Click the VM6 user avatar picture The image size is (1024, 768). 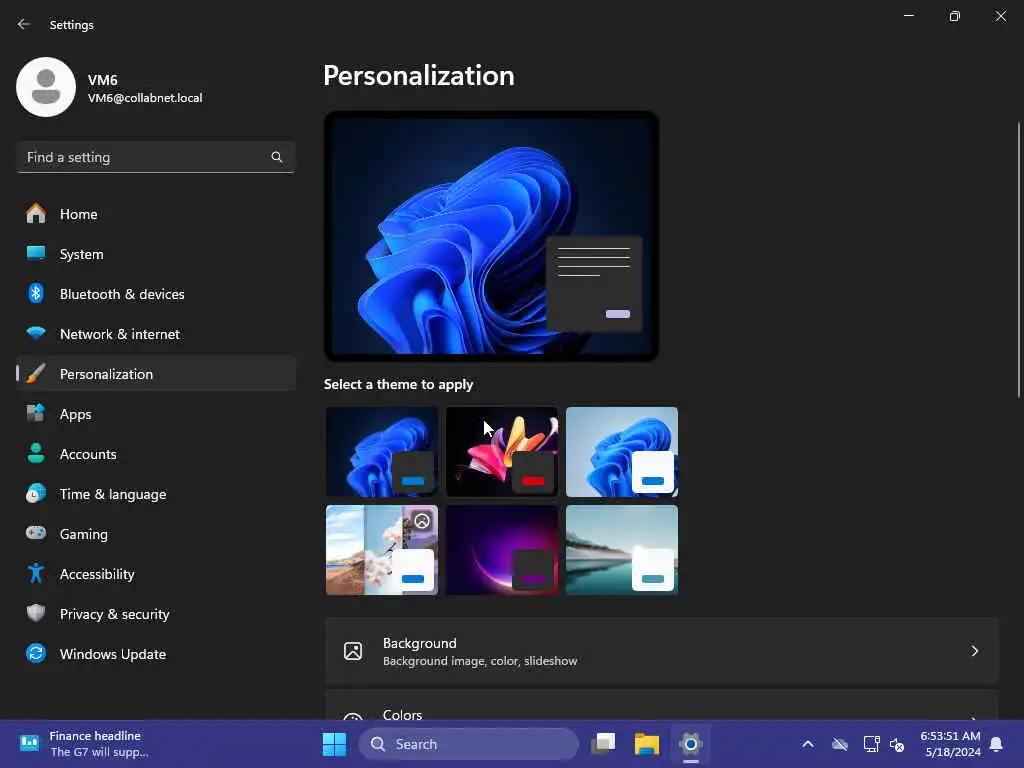click(46, 87)
